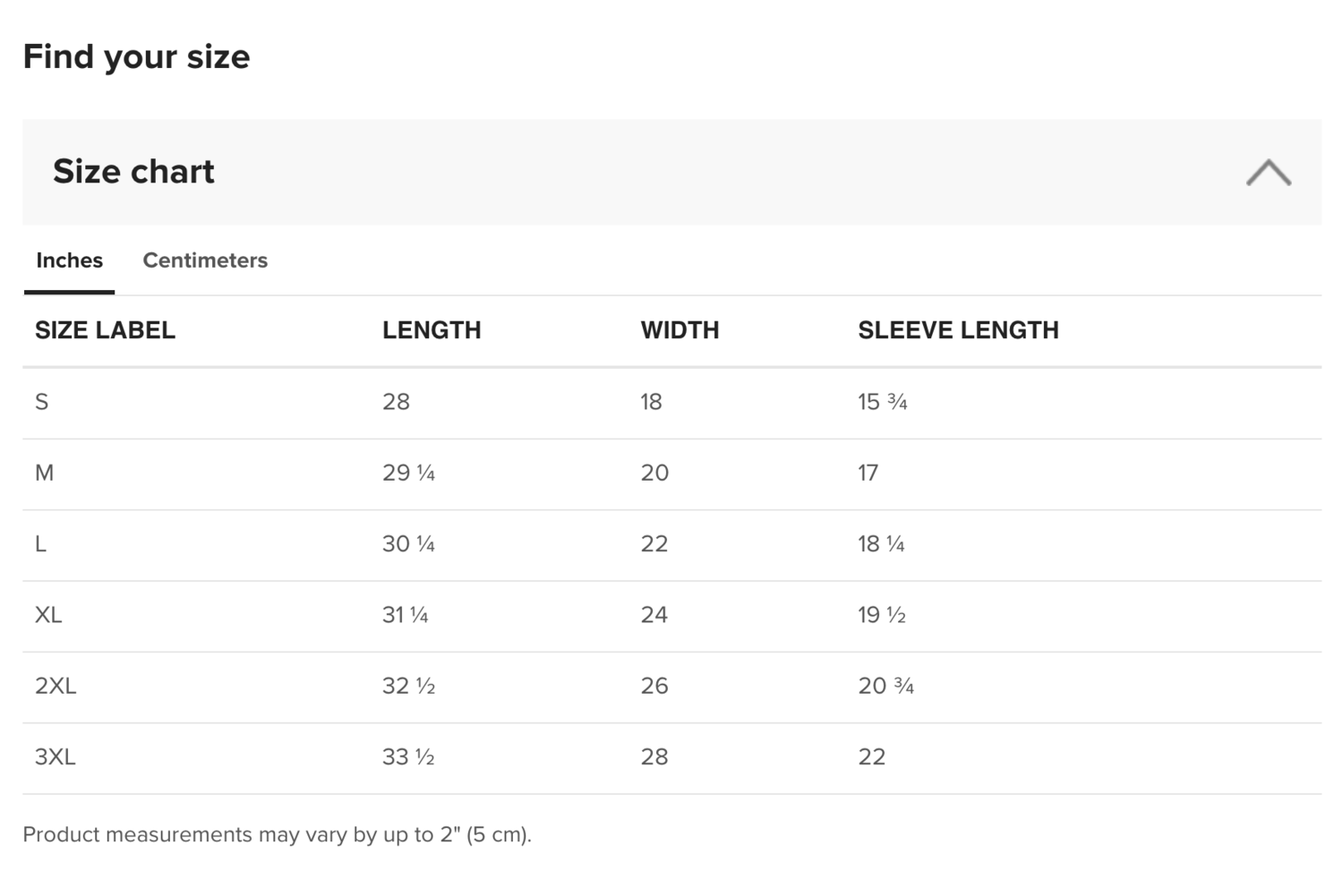Click the SIZE LABEL column header
Screen dimensions: 1343x896
click(105, 330)
